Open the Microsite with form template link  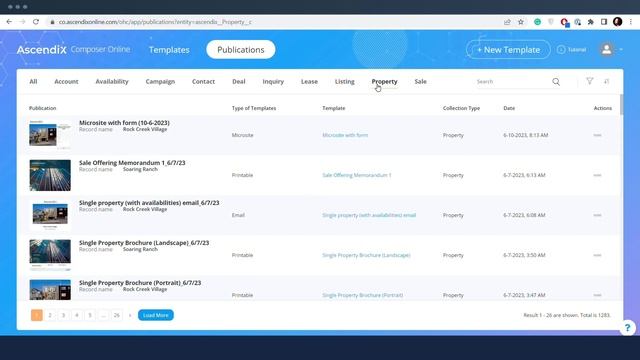point(345,135)
